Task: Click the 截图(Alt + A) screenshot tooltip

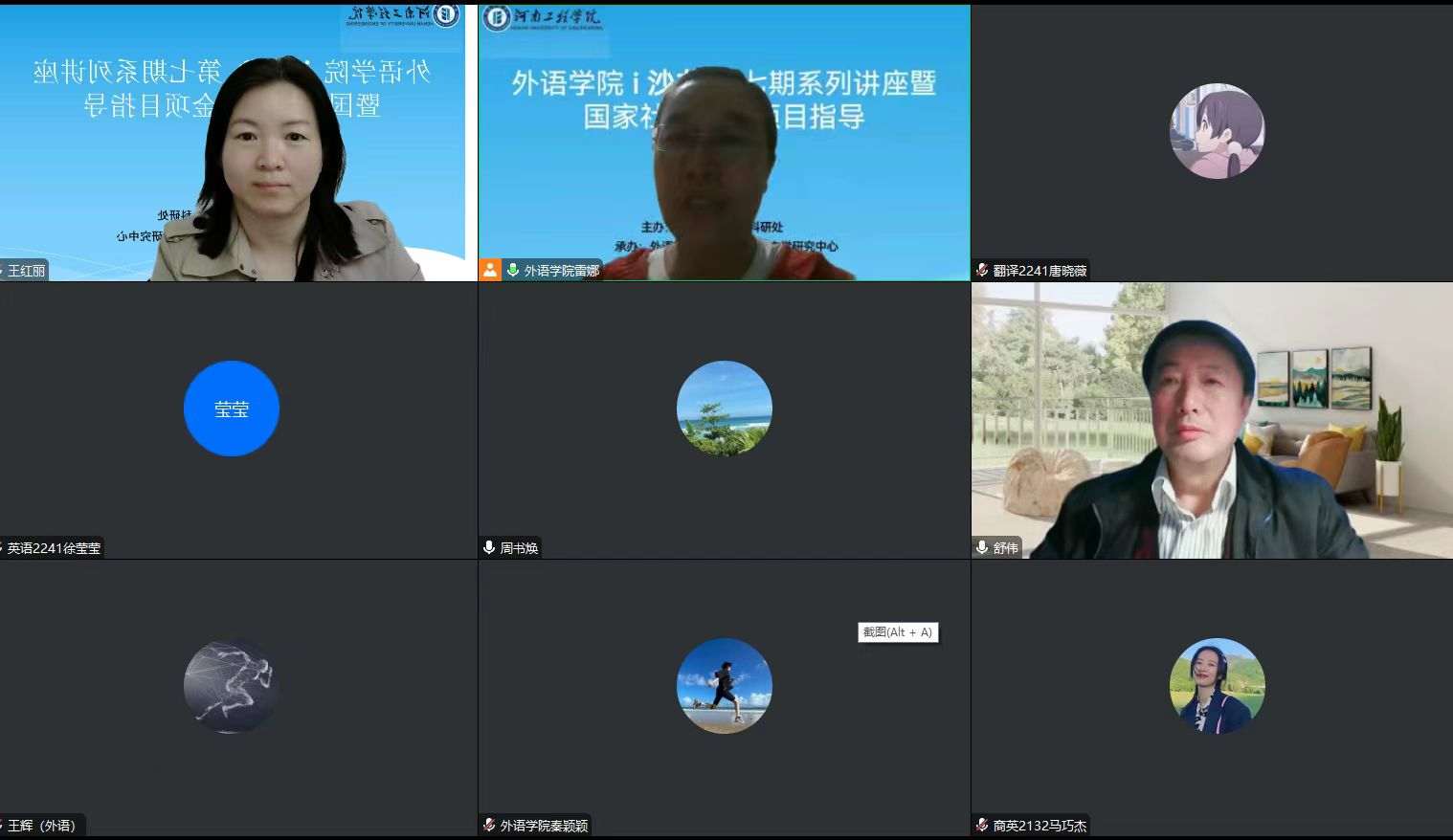Action: (897, 632)
